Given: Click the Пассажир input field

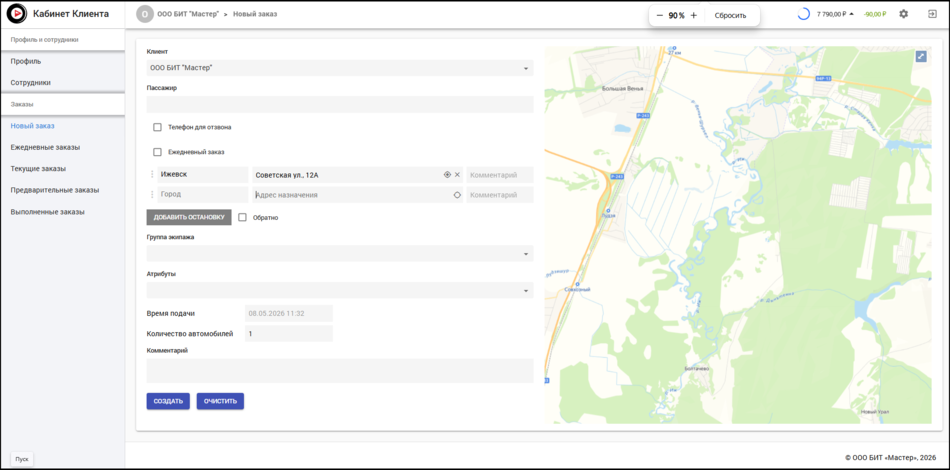Looking at the screenshot, I should (x=340, y=104).
